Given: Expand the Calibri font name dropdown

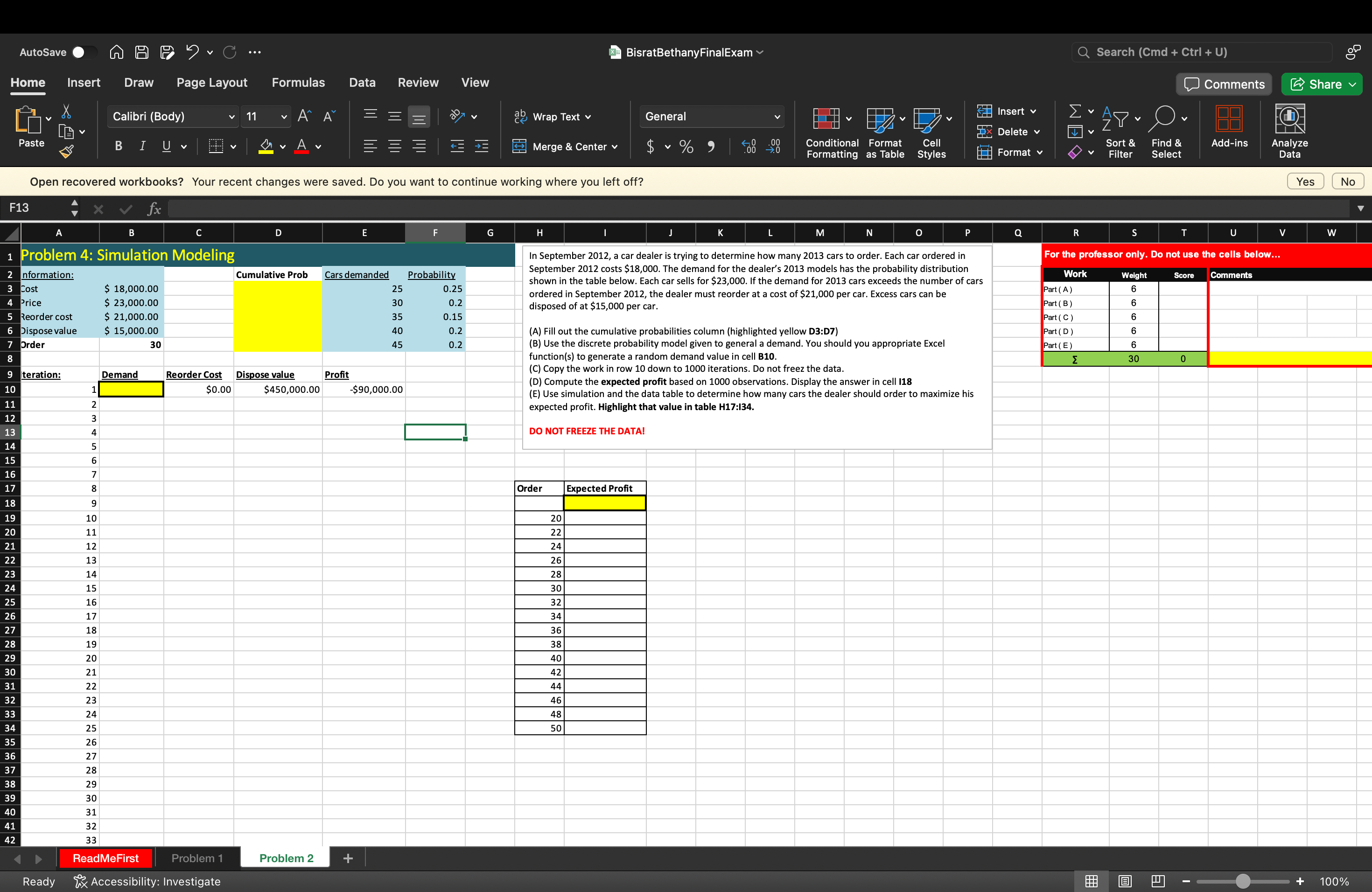Looking at the screenshot, I should (232, 117).
